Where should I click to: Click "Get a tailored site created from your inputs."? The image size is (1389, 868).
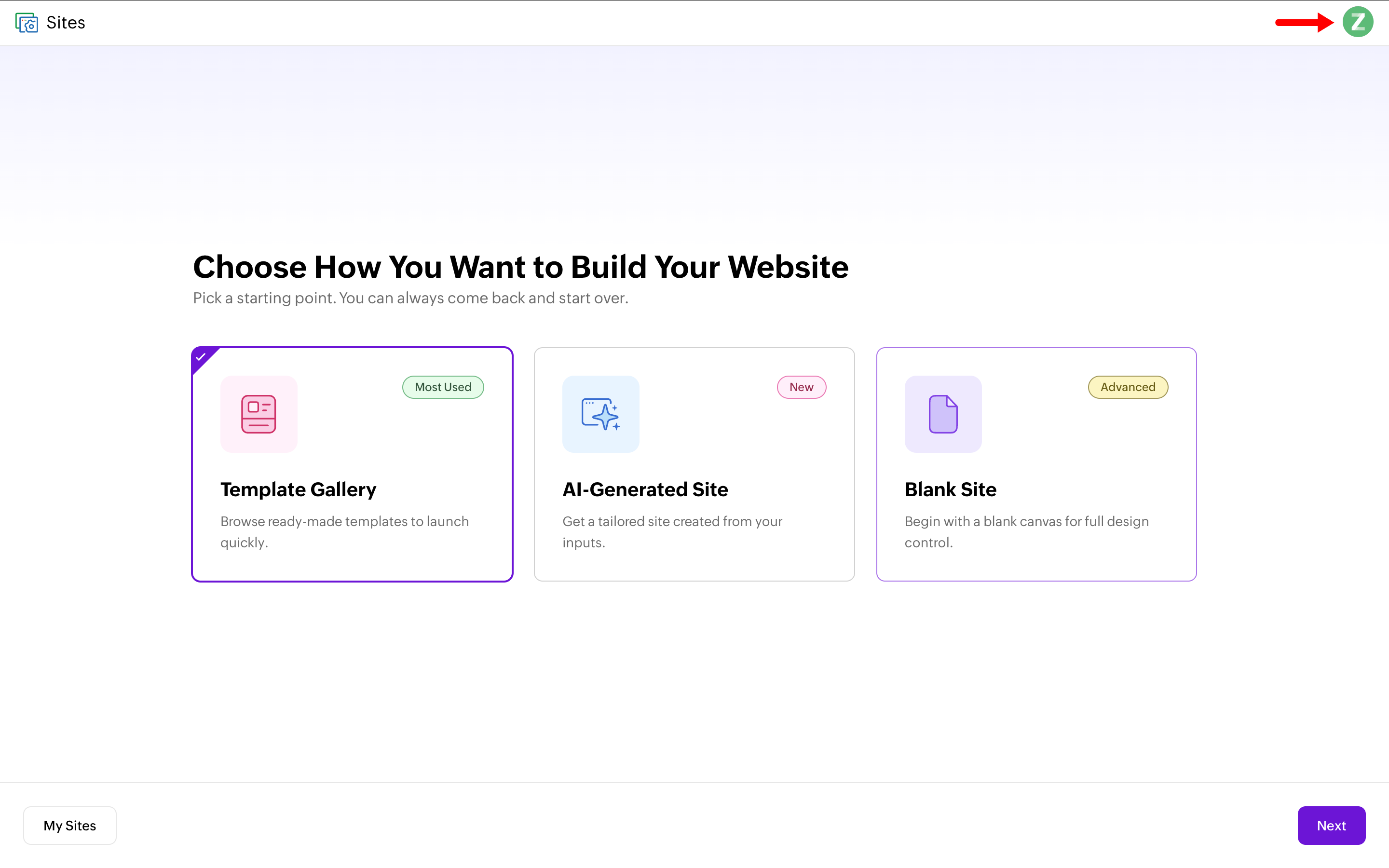click(672, 531)
